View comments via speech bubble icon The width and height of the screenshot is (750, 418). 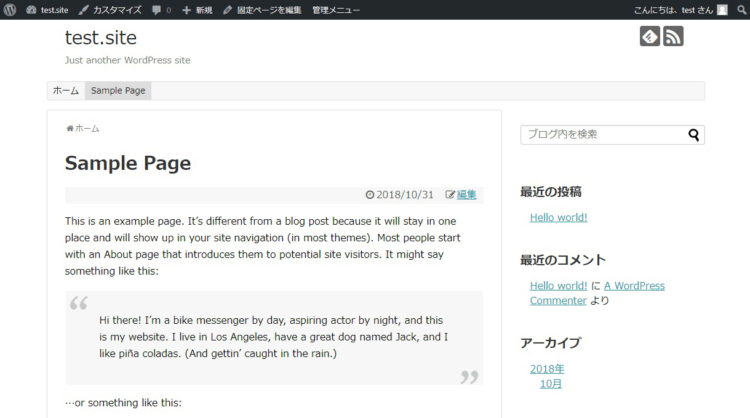tap(161, 9)
